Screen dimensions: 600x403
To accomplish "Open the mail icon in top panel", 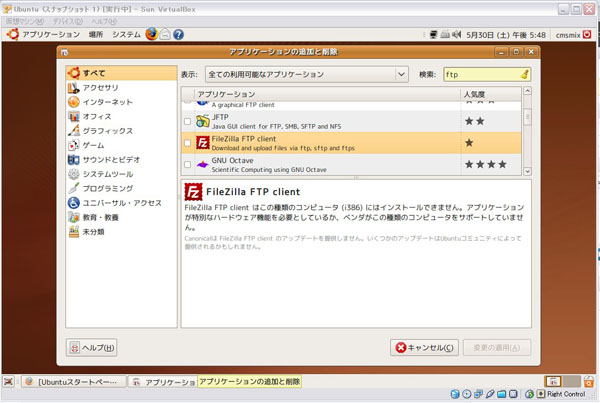I will pos(165,34).
